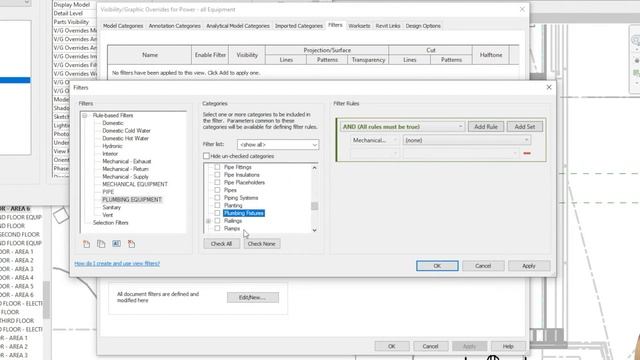This screenshot has width=640, height=360.
Task: Open the AND (All rules must be true) dropdown
Action: (x=402, y=127)
